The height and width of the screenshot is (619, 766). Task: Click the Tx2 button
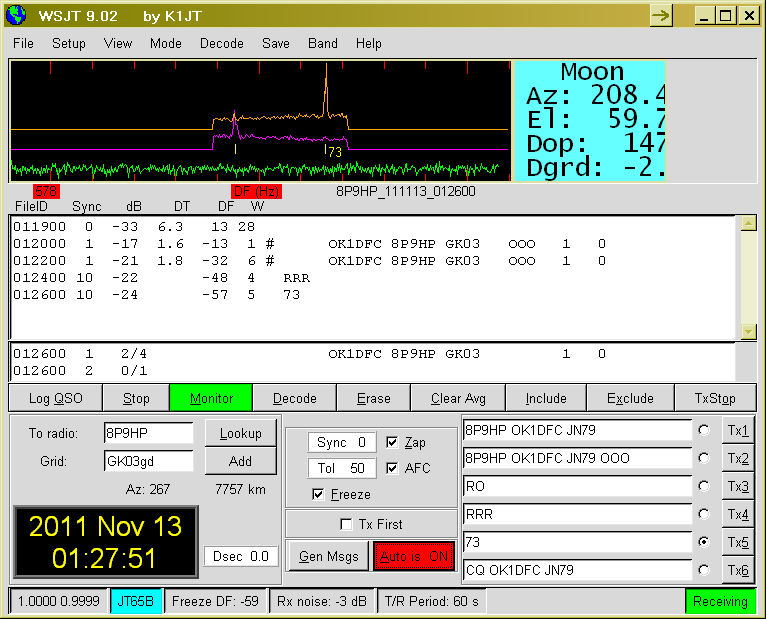(x=737, y=458)
